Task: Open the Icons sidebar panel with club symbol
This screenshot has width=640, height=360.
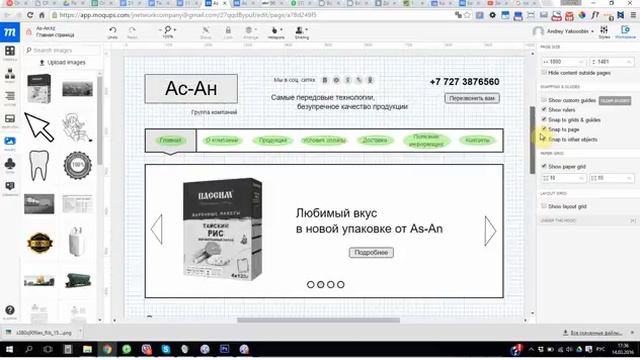Action: 10,166
